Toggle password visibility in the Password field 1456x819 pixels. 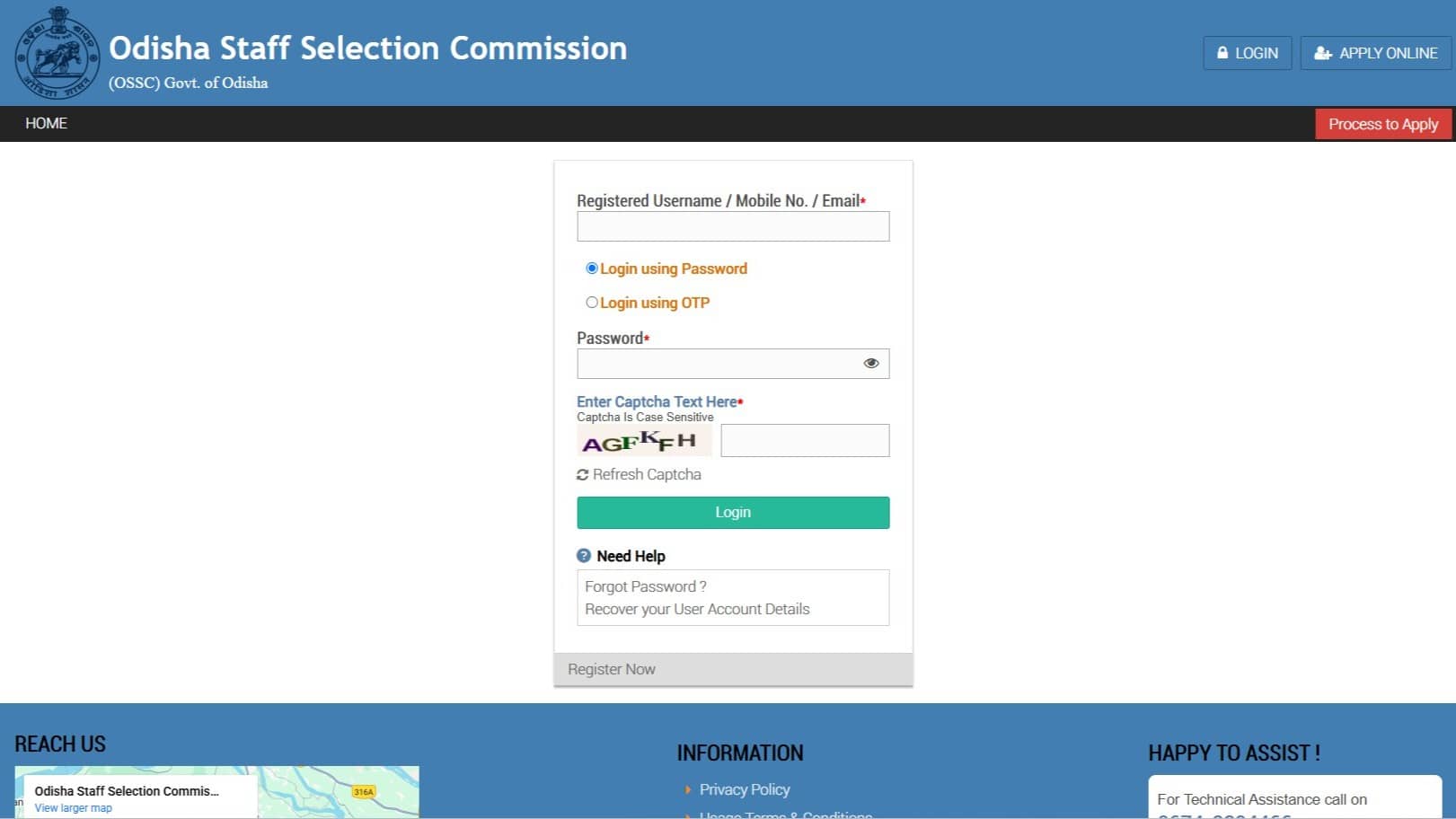point(870,363)
